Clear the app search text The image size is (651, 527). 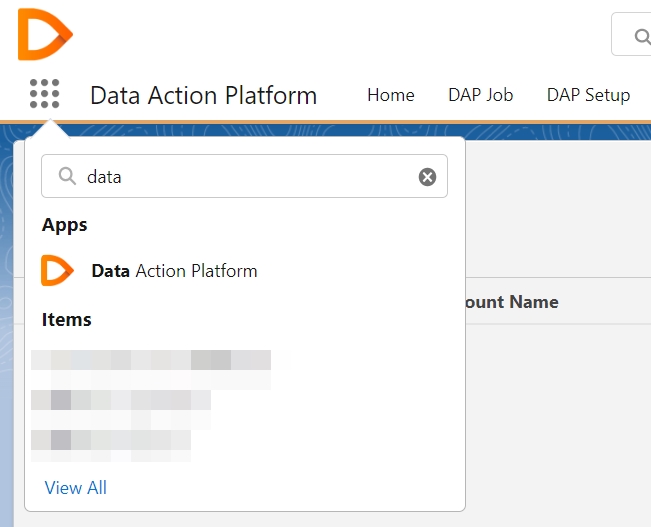pos(427,177)
